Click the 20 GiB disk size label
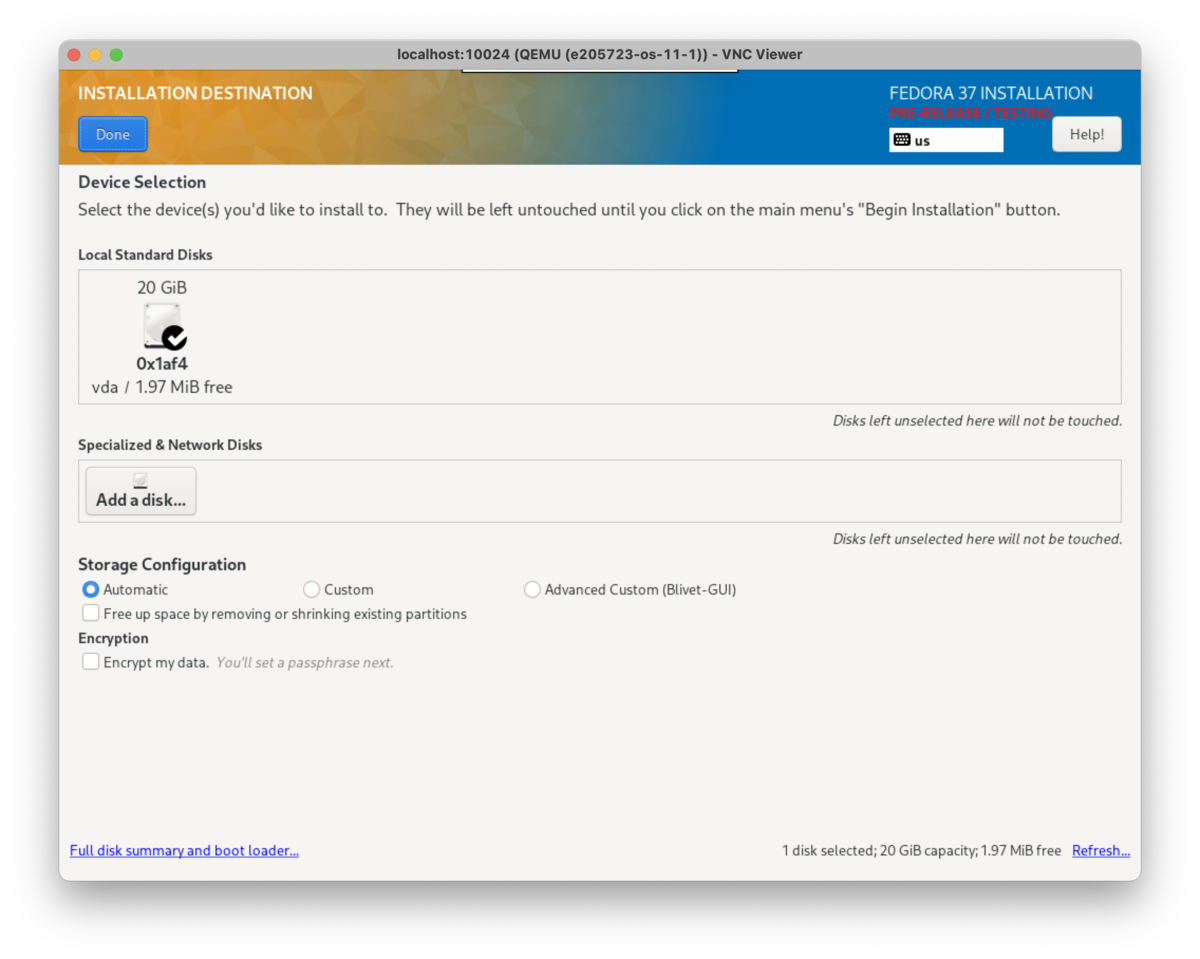 coord(162,288)
